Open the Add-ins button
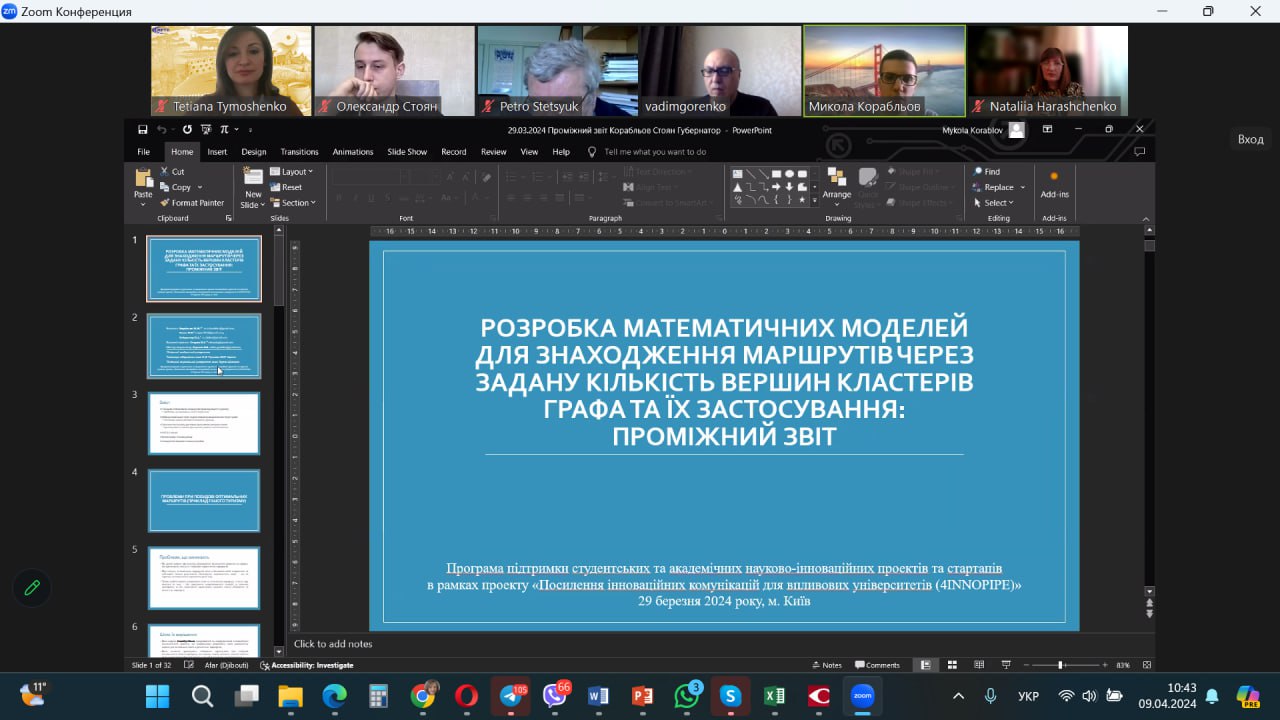Screen dimensions: 1280x720 (x=1054, y=184)
